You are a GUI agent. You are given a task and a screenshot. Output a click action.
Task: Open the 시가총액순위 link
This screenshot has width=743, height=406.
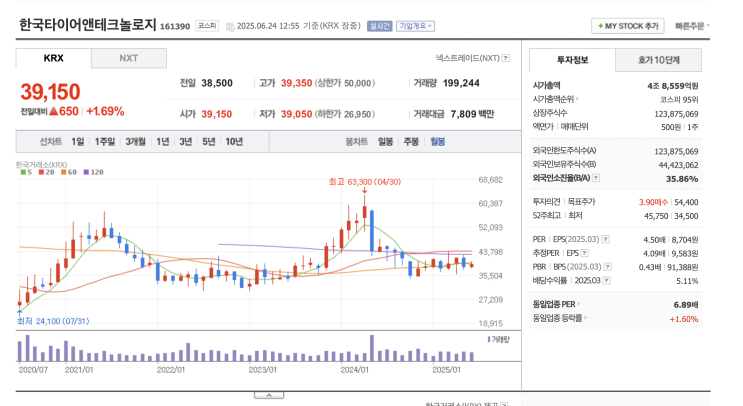pyautogui.click(x=553, y=99)
